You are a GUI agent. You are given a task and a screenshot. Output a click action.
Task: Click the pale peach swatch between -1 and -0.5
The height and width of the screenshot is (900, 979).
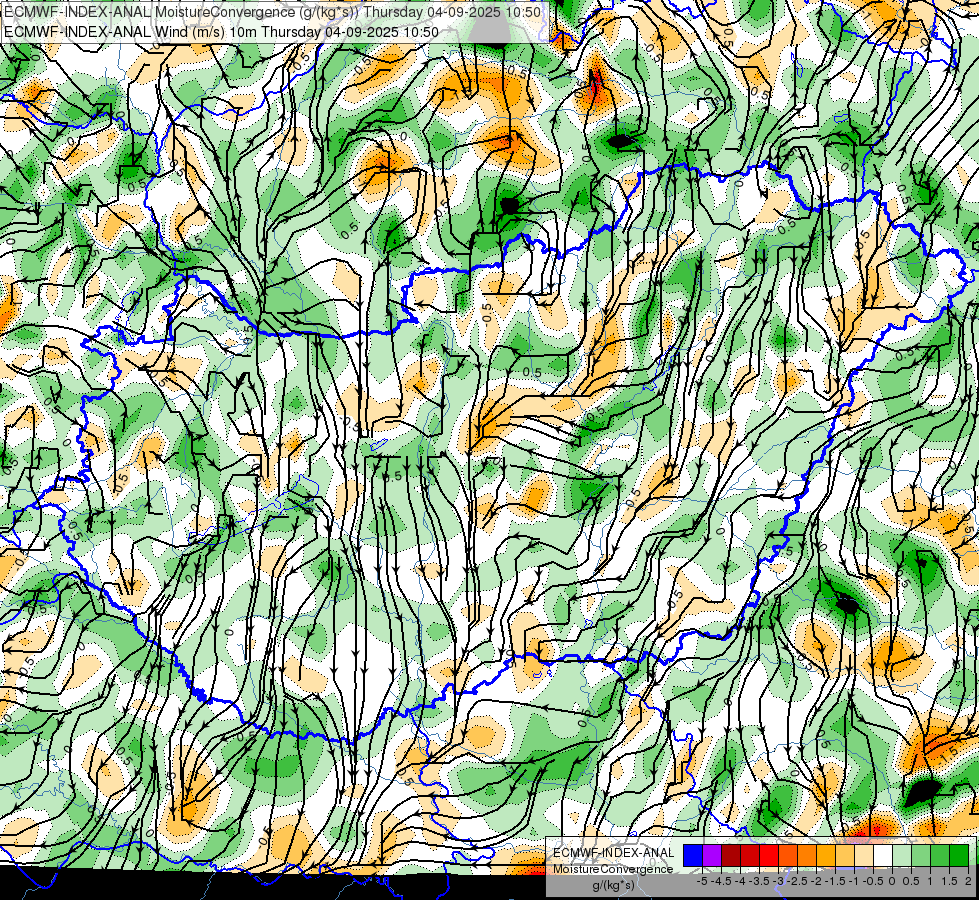pos(863,855)
